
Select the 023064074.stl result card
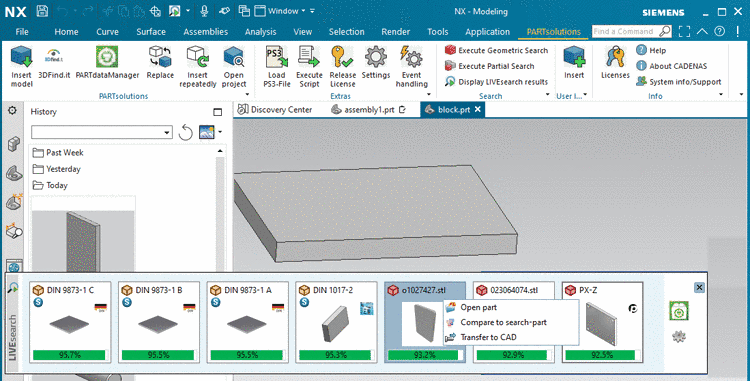[514, 322]
